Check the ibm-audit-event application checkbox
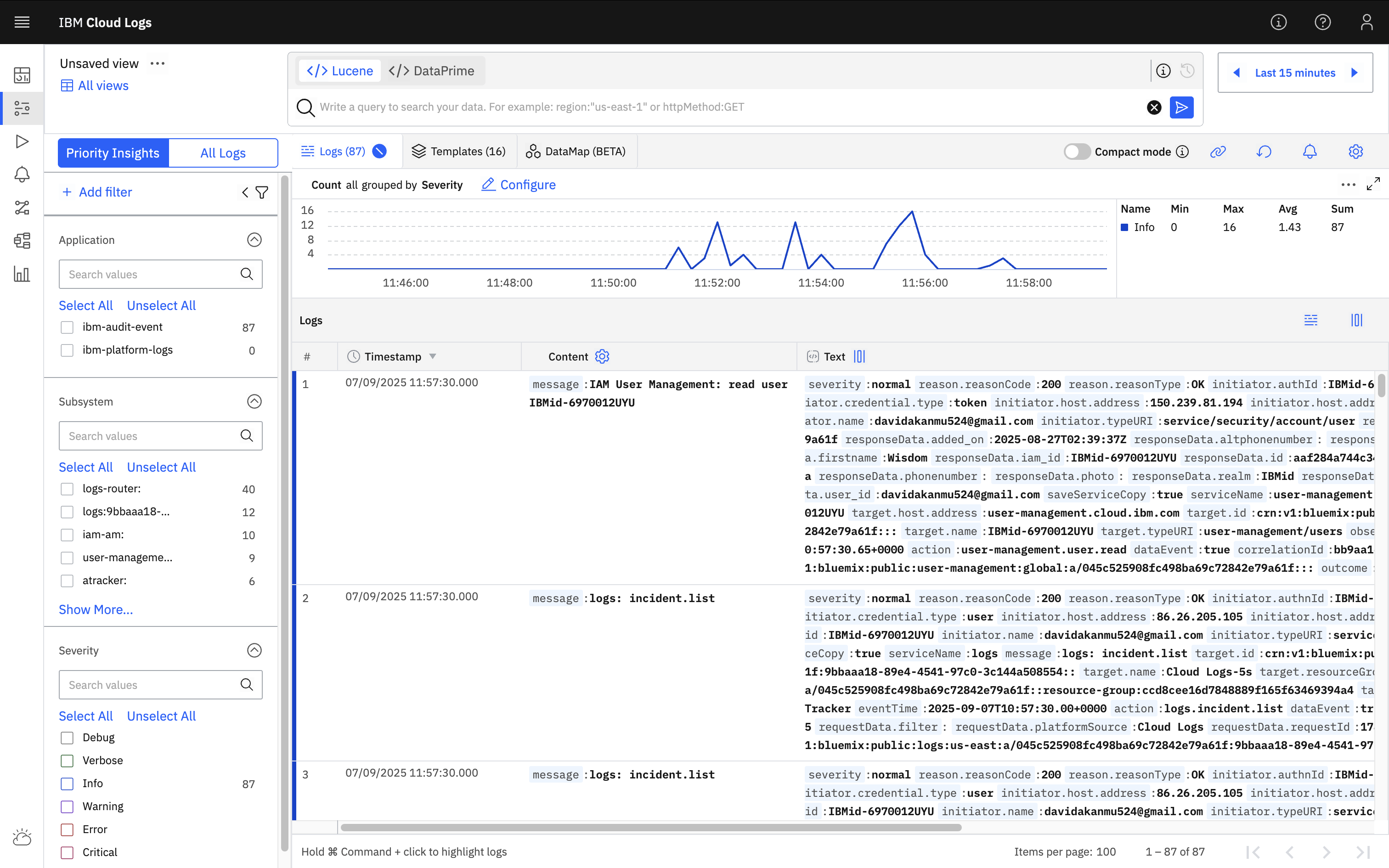The height and width of the screenshot is (868, 1389). pos(67,327)
